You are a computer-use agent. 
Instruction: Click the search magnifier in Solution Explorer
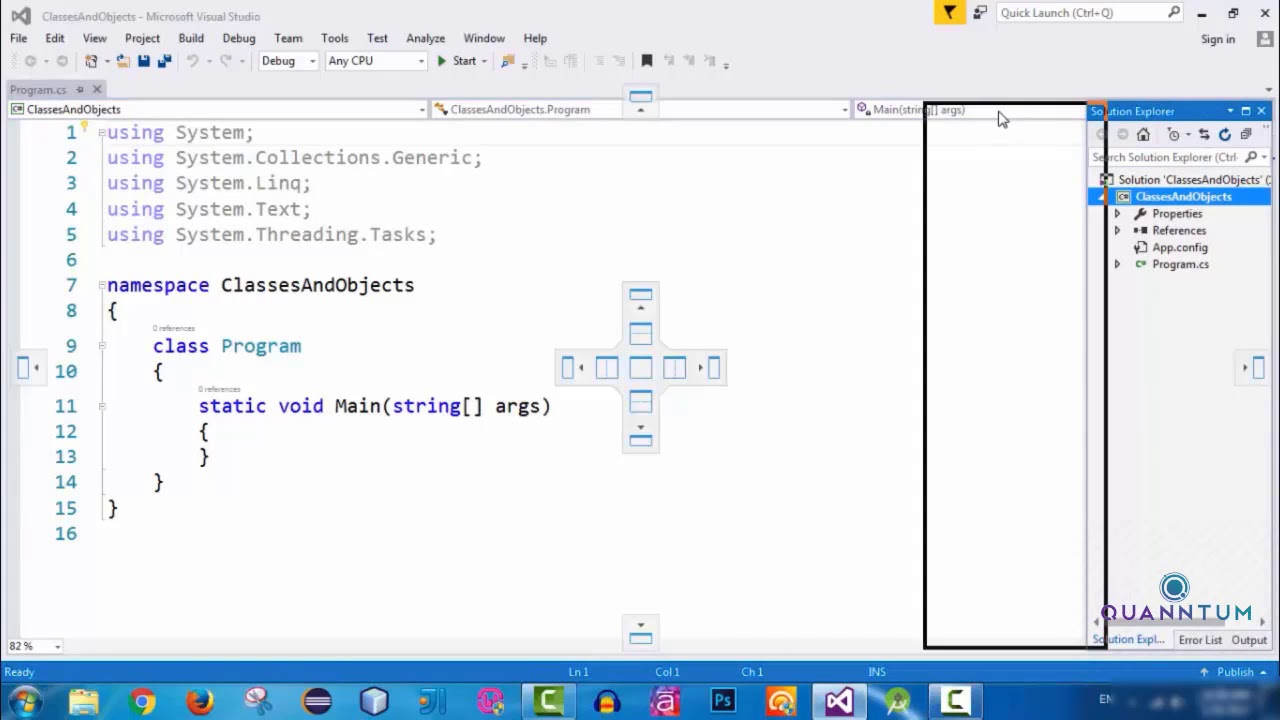coord(1251,157)
